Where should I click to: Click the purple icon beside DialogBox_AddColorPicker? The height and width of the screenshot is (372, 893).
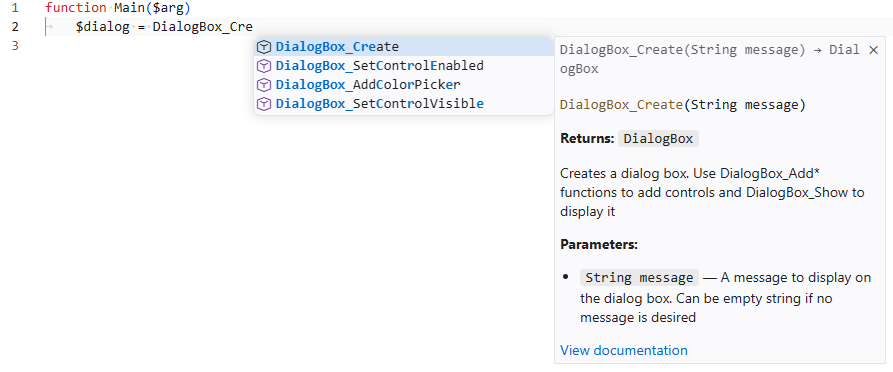pyautogui.click(x=263, y=85)
